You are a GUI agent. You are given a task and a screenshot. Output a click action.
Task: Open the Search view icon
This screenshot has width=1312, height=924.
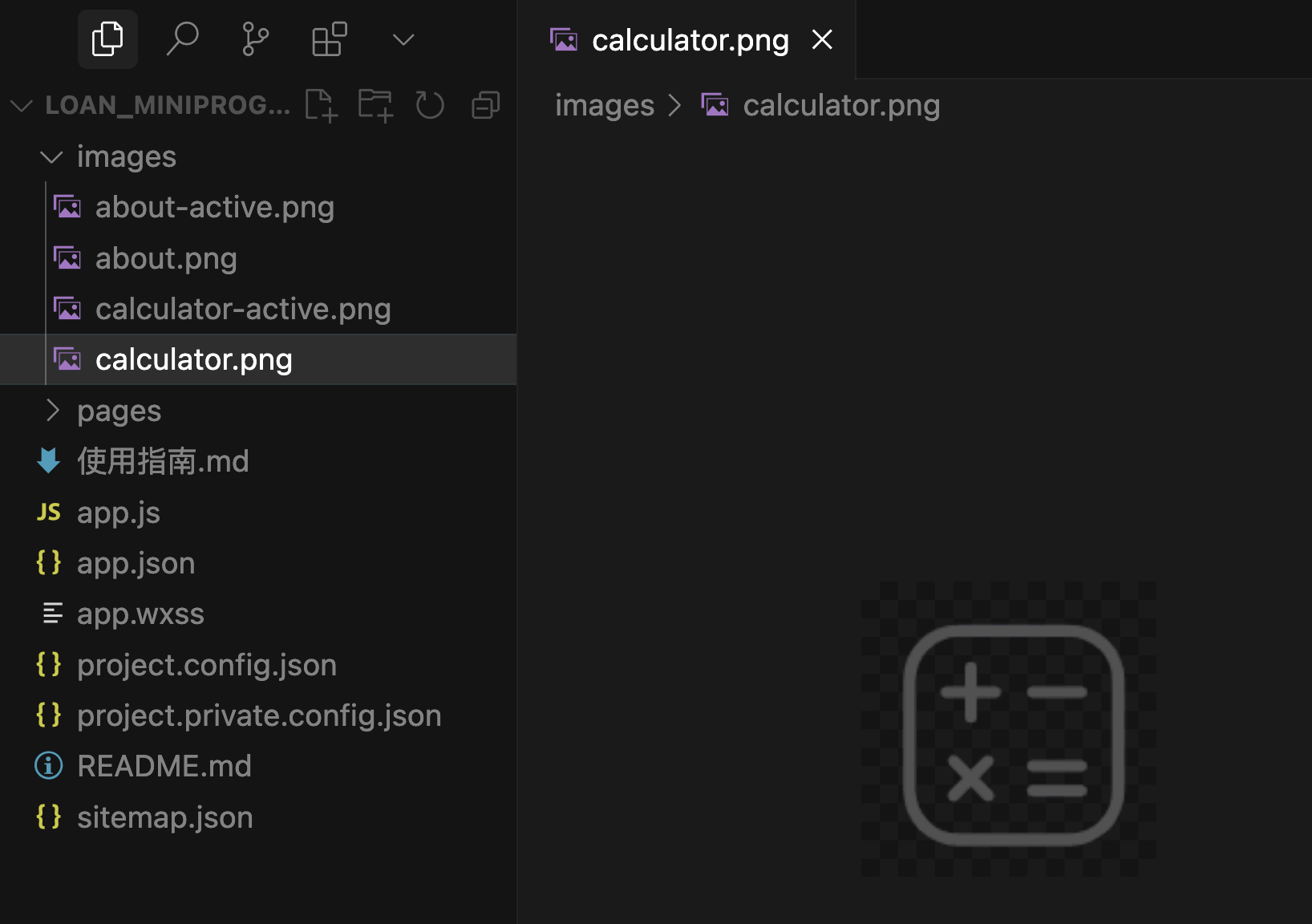click(x=182, y=39)
